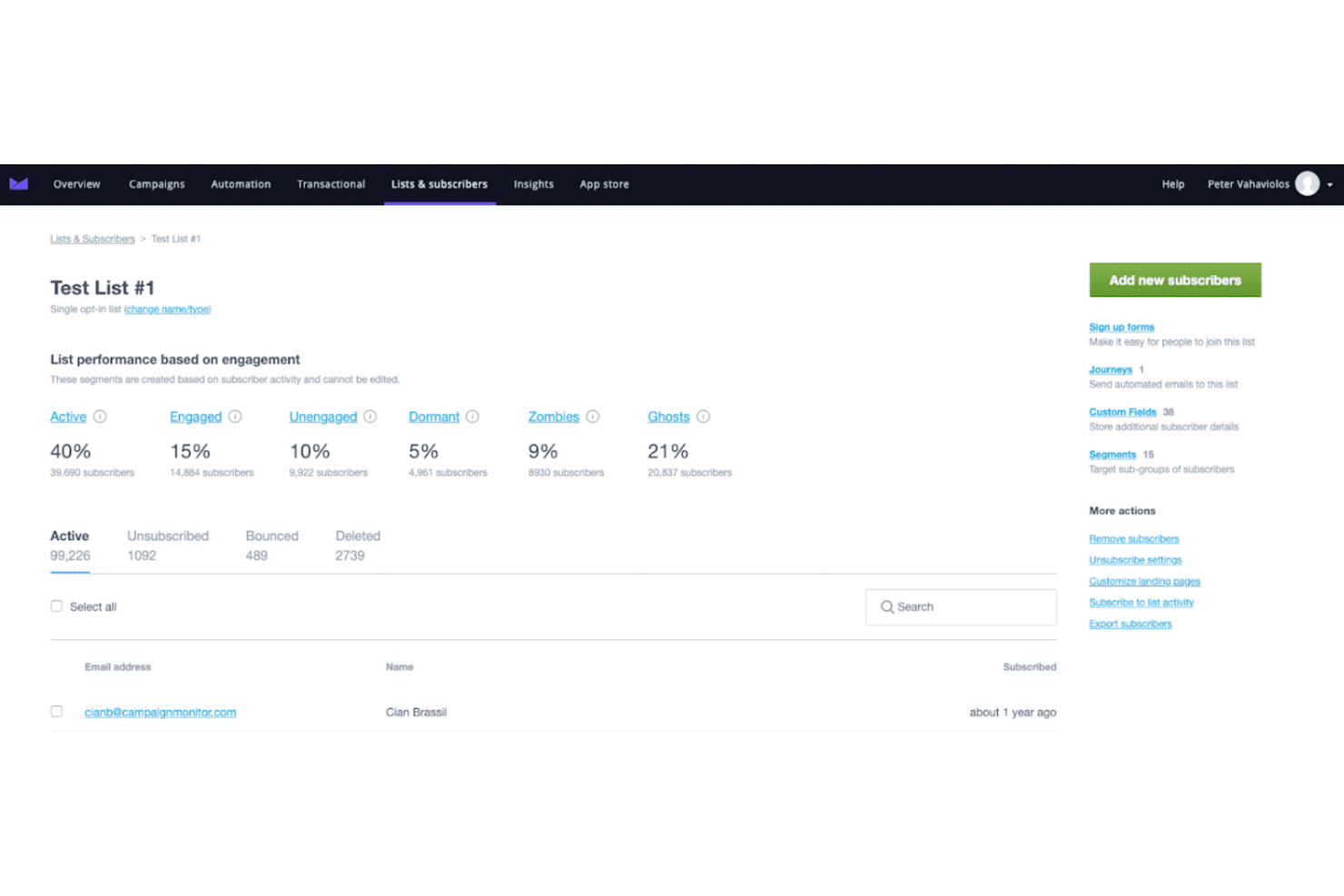Switch to the Insights tab

click(x=533, y=183)
